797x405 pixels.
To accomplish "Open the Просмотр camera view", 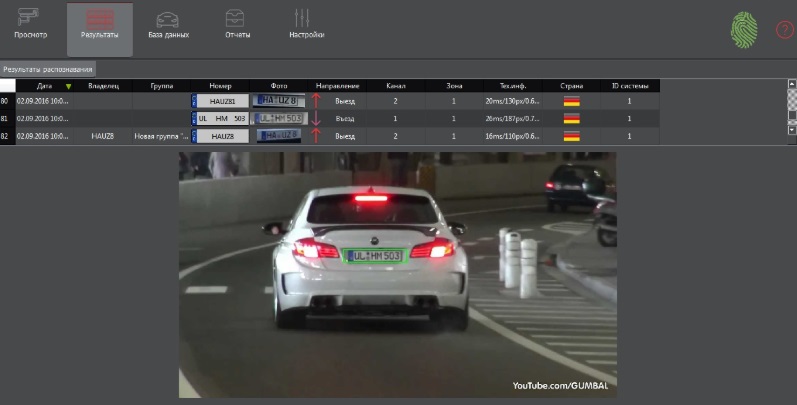I will [30, 24].
